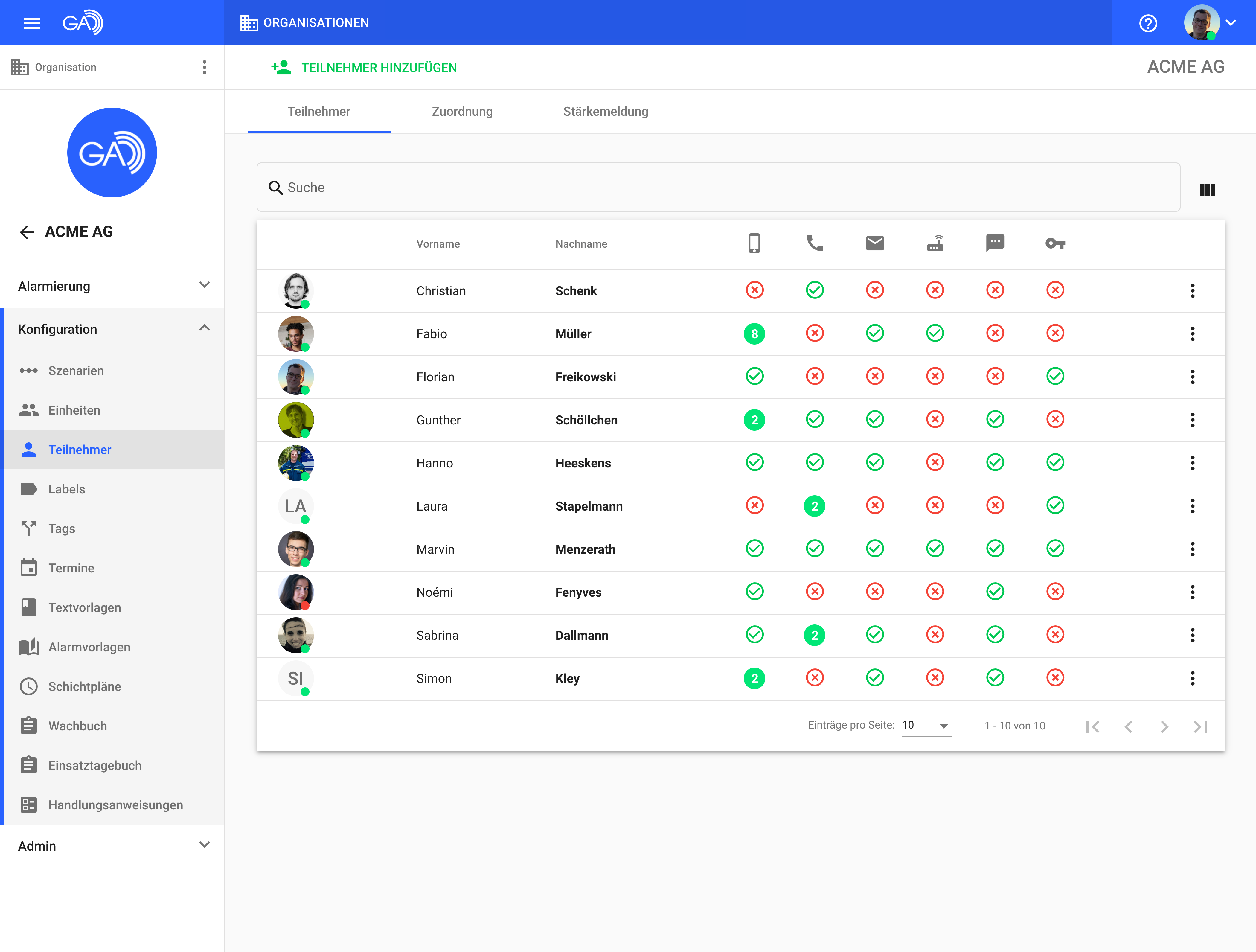Click Noémi Fenyves' green app status check
This screenshot has width=1256, height=952.
pos(754,592)
